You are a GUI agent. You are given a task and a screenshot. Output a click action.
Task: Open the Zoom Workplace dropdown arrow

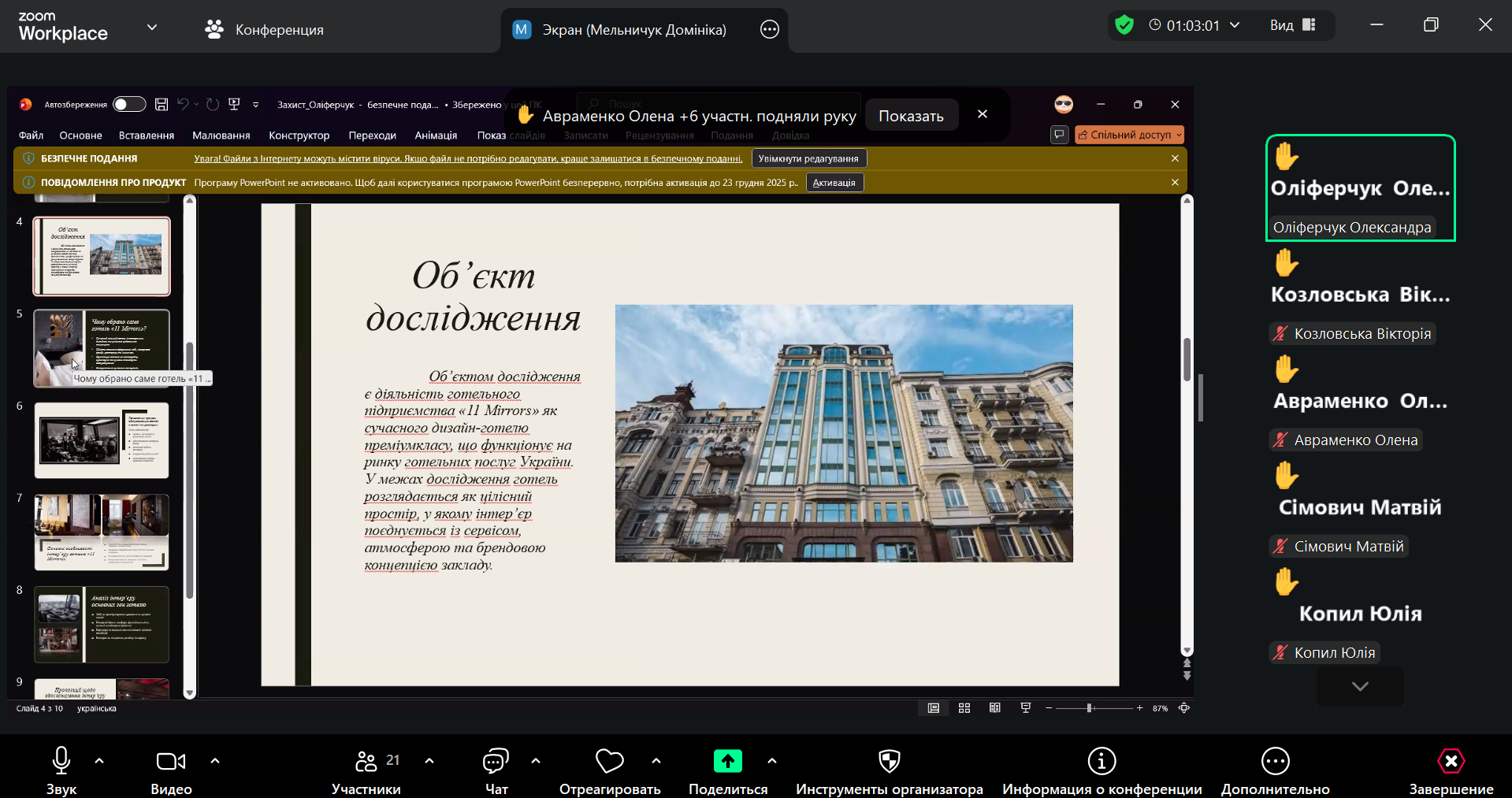152,28
